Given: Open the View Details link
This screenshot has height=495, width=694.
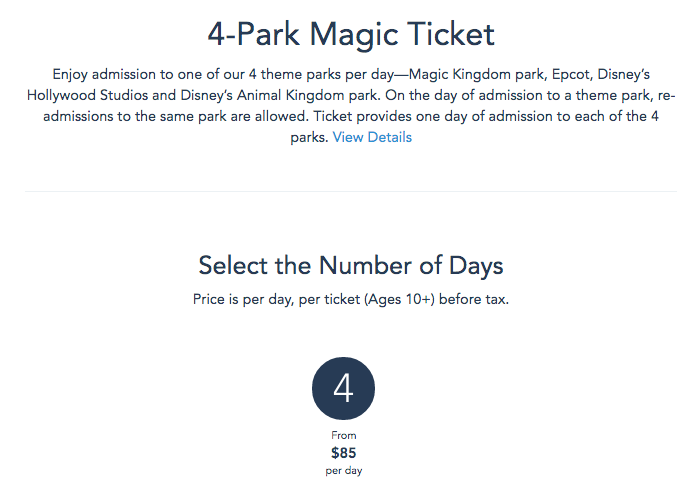Looking at the screenshot, I should 372,137.
